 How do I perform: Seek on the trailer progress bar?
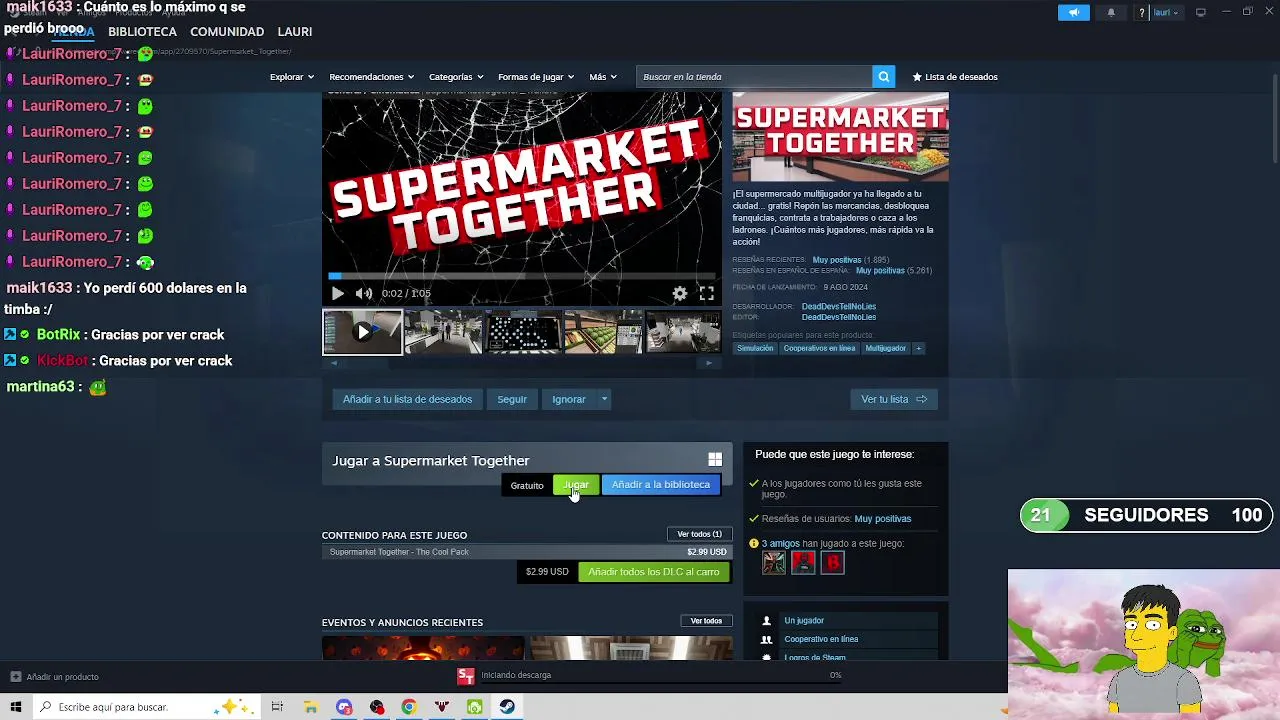[521, 276]
